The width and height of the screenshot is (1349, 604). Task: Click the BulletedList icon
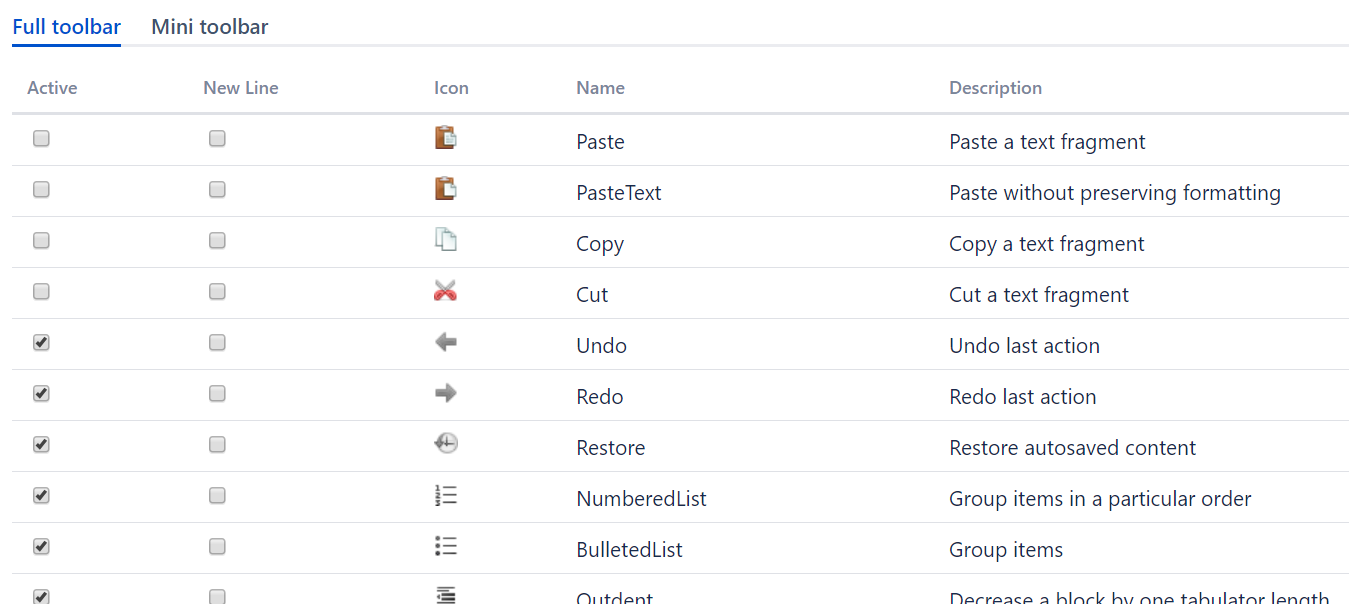click(446, 546)
